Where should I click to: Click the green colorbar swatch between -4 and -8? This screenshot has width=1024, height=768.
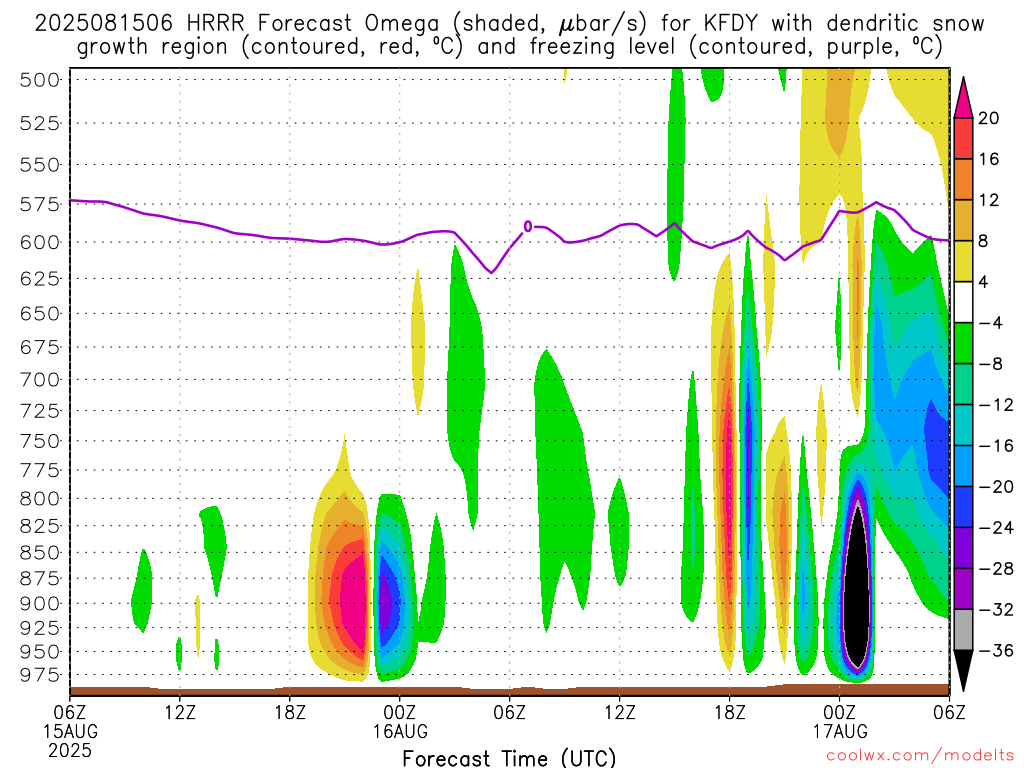tap(963, 344)
